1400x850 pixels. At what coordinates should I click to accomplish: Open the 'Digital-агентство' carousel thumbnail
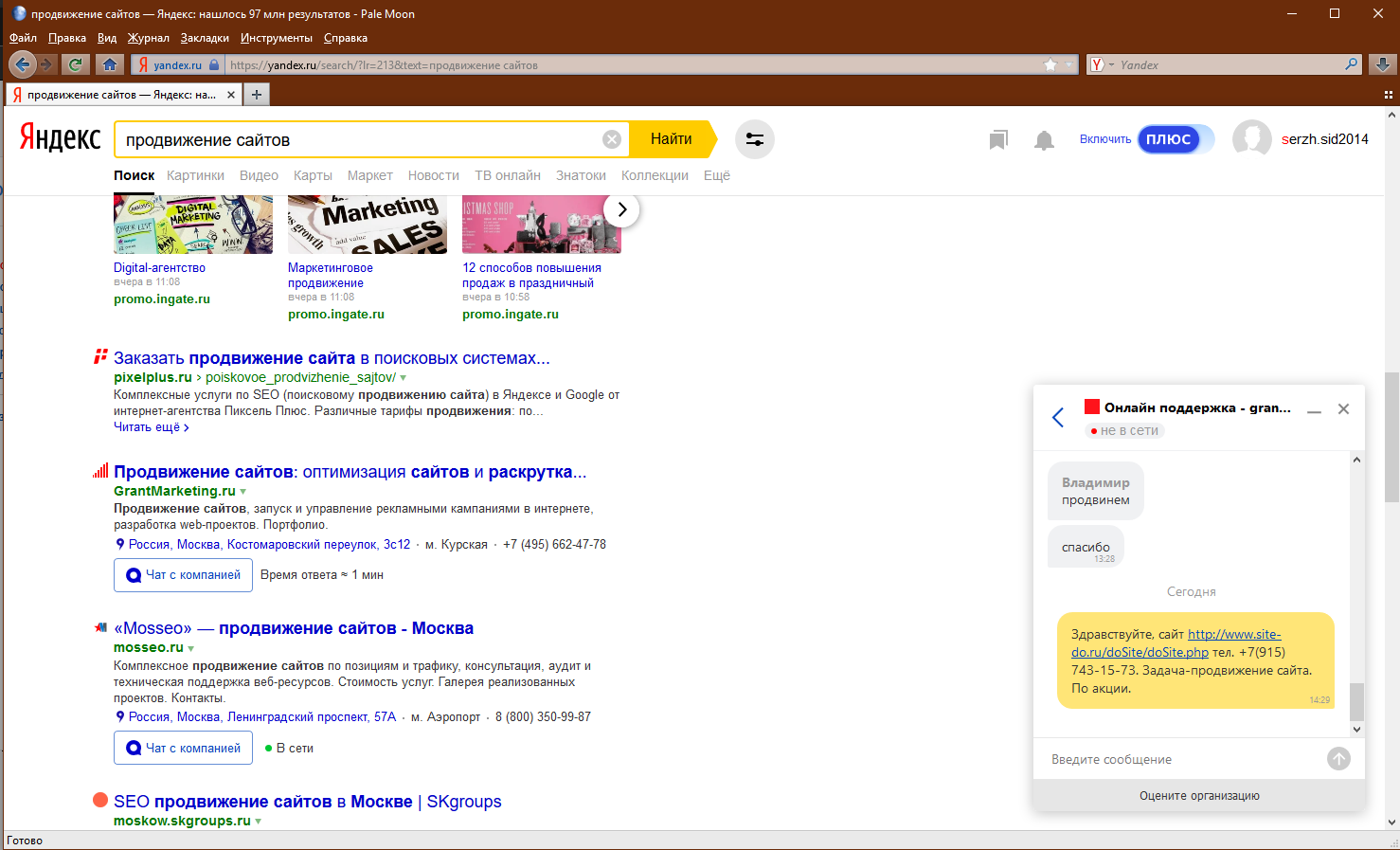[193, 225]
